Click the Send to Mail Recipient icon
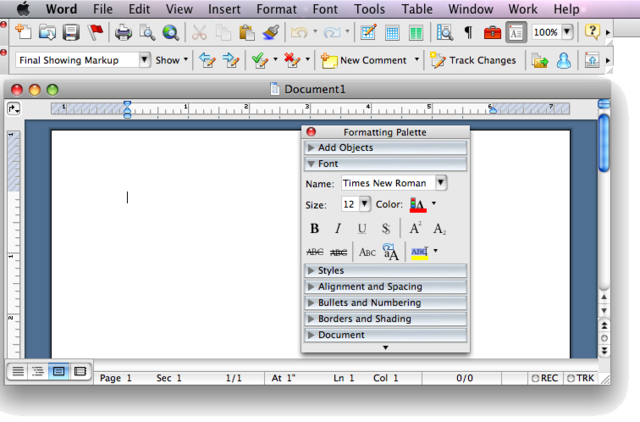This screenshot has height=422, width=640. point(540,61)
